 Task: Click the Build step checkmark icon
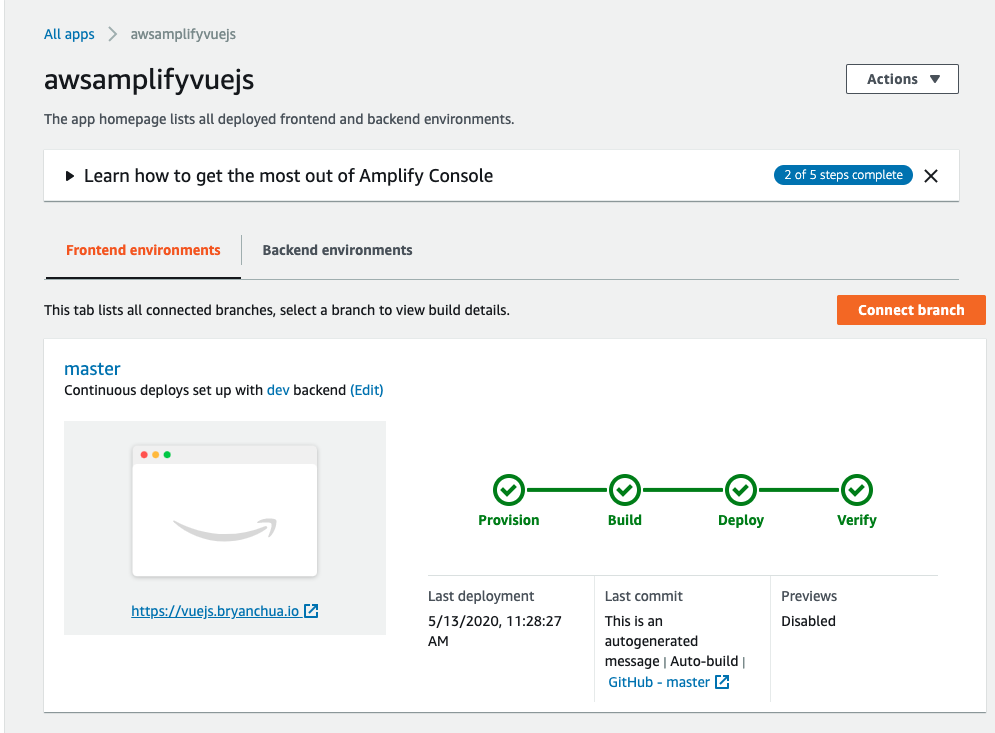pyautogui.click(x=625, y=490)
